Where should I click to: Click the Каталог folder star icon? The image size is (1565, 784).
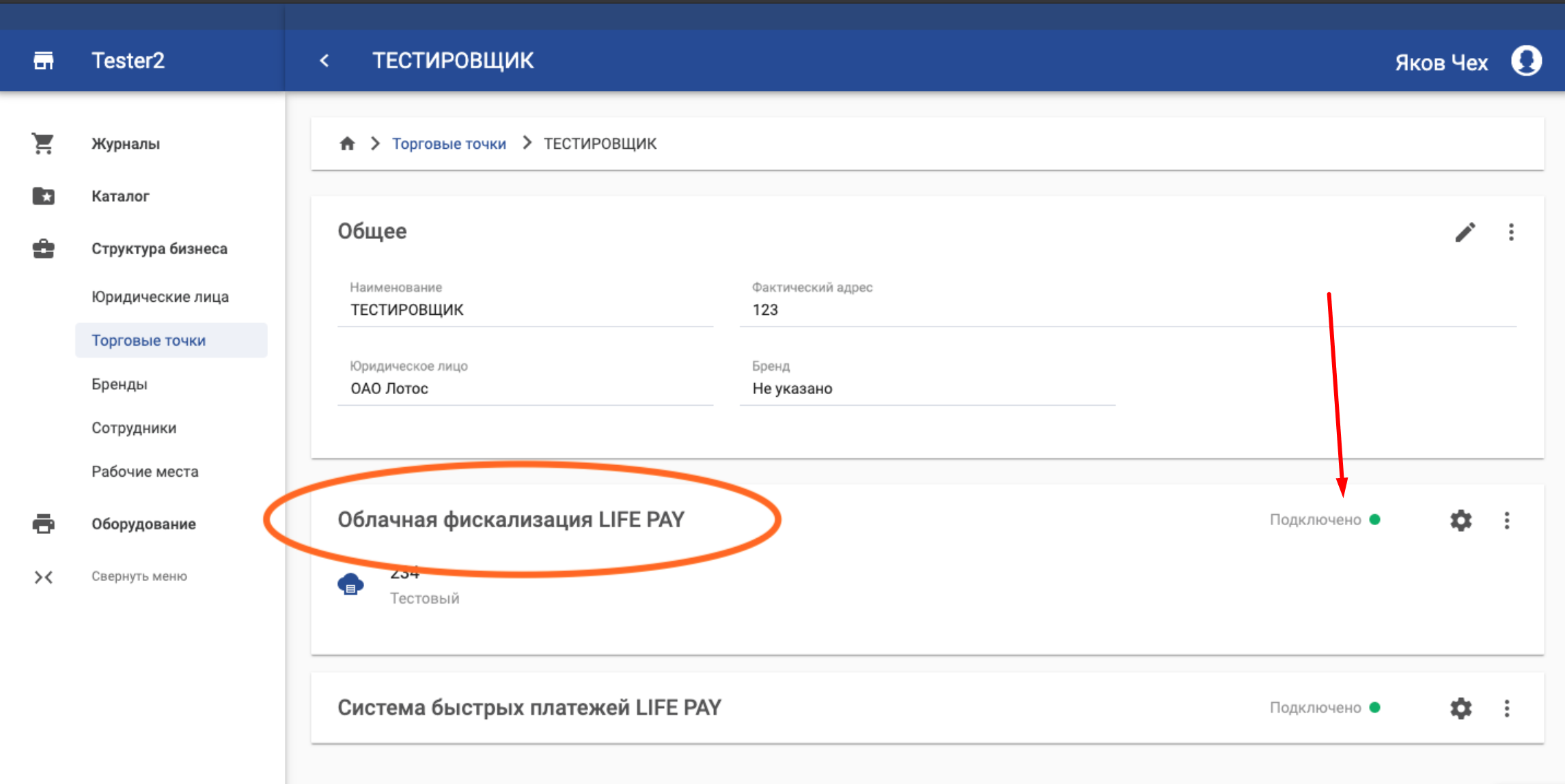coord(43,196)
